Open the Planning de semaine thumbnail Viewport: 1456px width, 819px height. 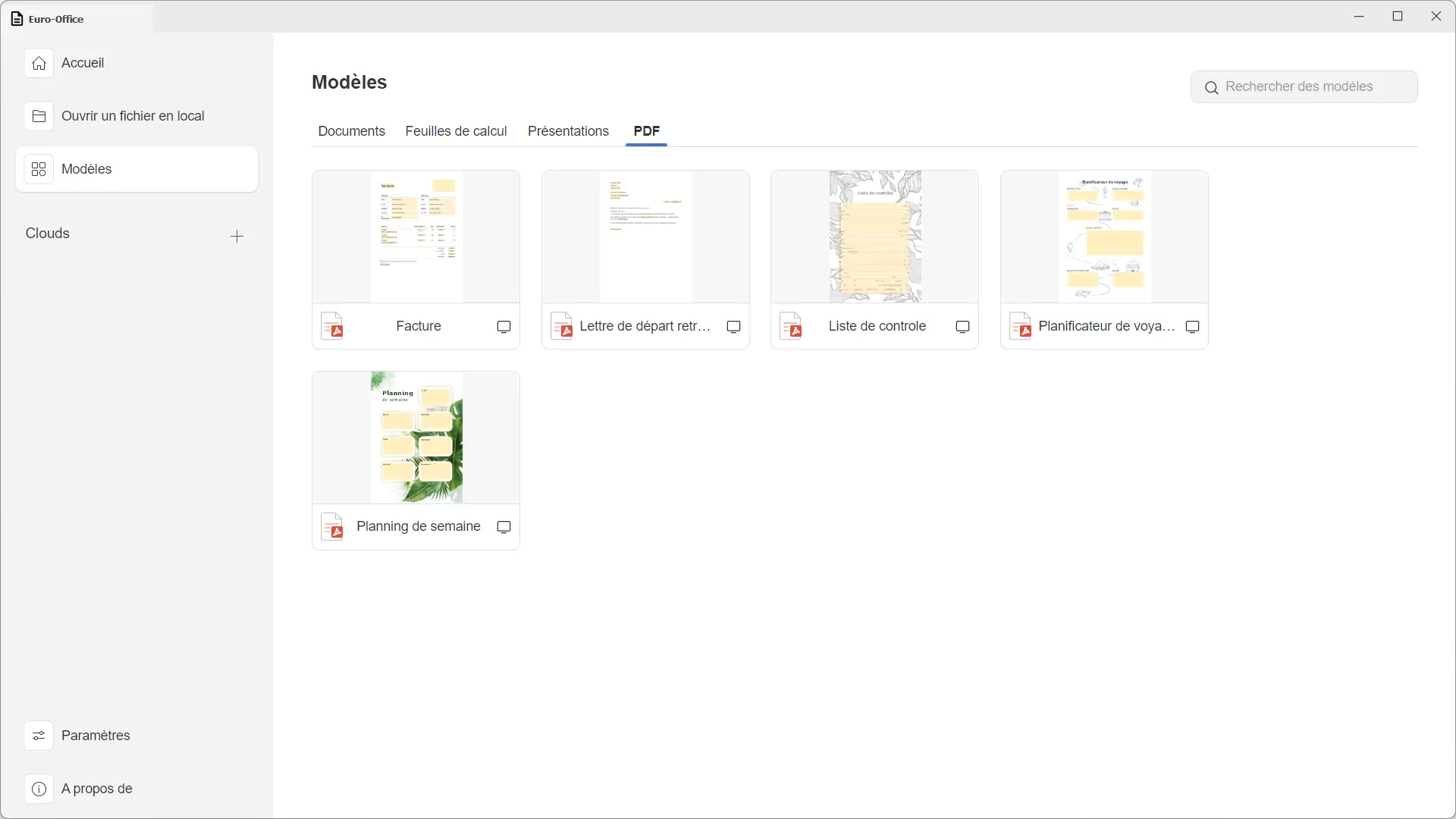click(416, 438)
